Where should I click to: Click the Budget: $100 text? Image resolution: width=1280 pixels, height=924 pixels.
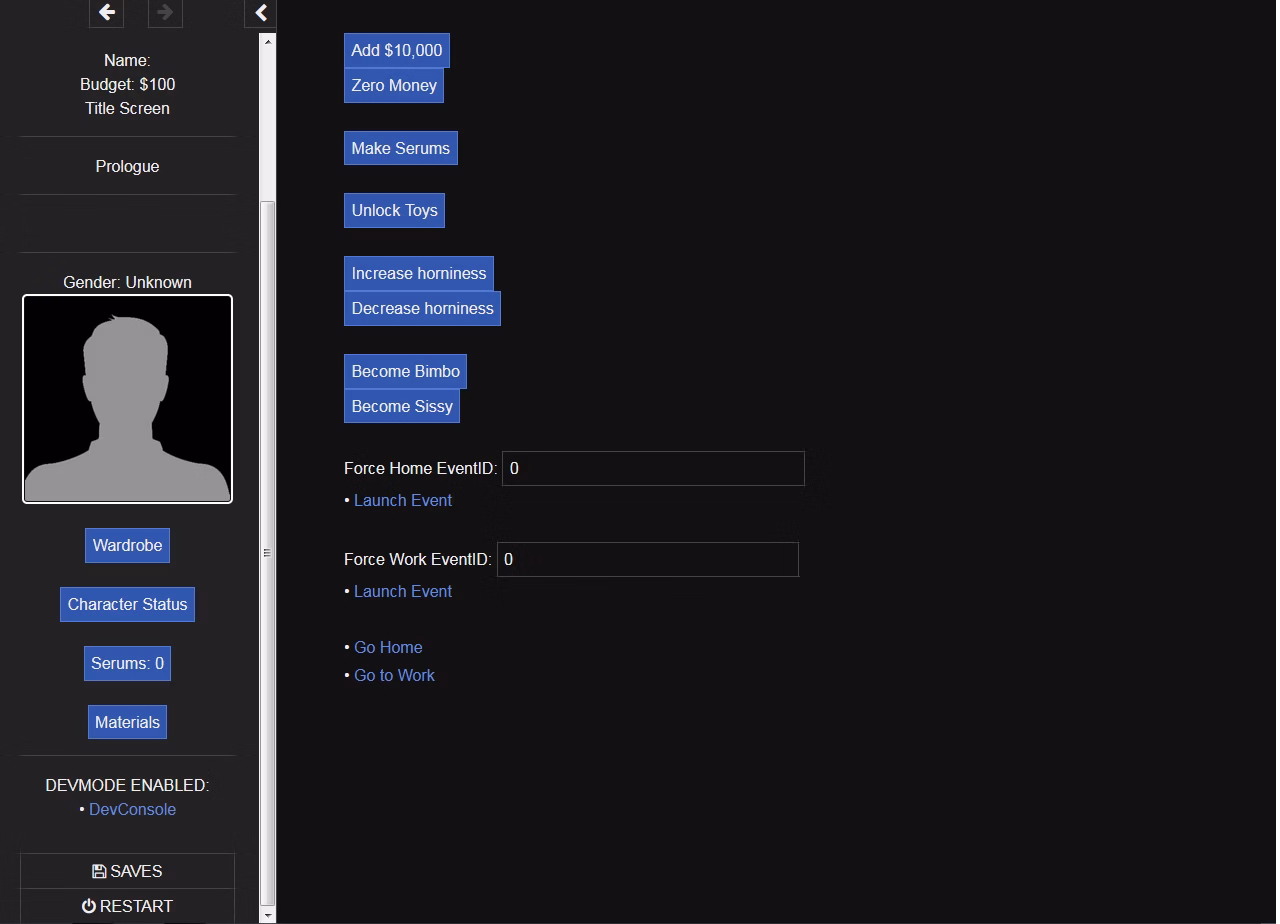coord(127,84)
